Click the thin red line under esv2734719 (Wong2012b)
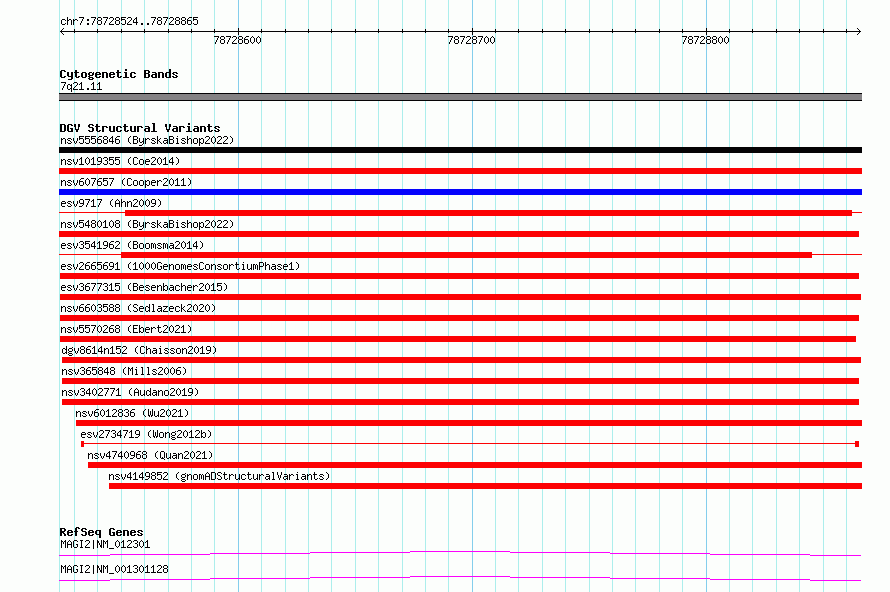 click(x=470, y=444)
